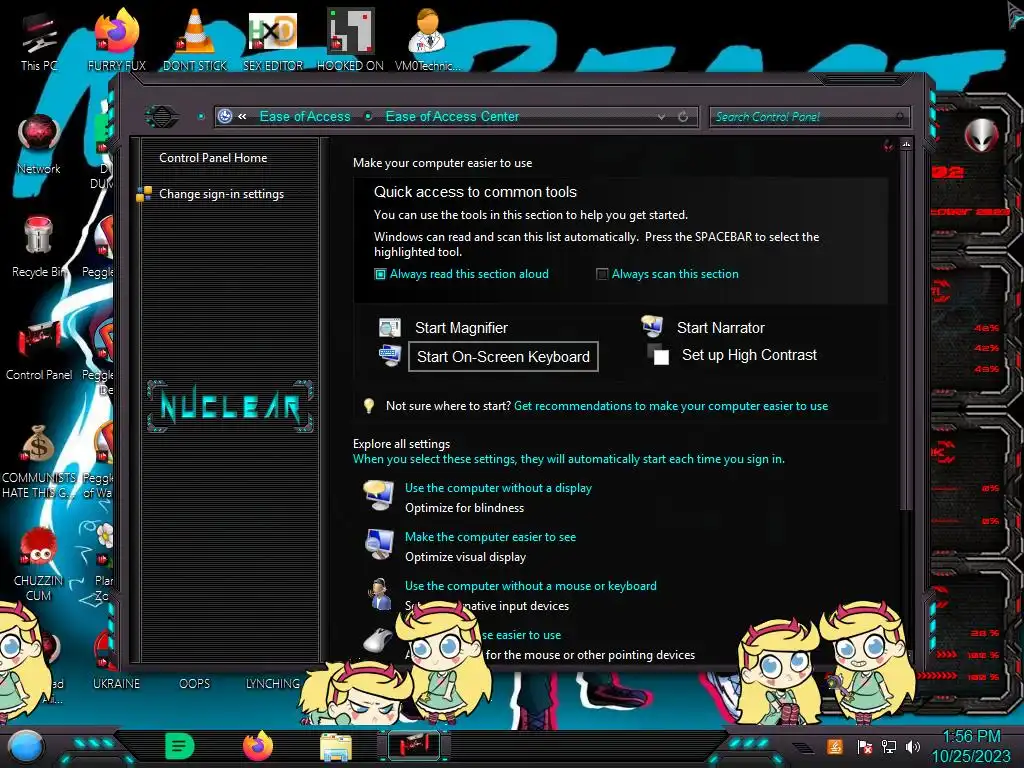This screenshot has width=1024, height=768.
Task: Click the Alienware head gadget icon
Action: pos(981,135)
